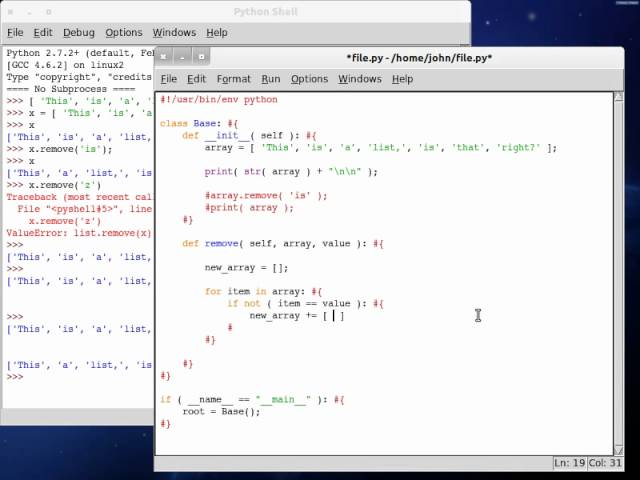This screenshot has width=640, height=480.
Task: Open Edit menu in Python Shell window
Action: tap(43, 33)
